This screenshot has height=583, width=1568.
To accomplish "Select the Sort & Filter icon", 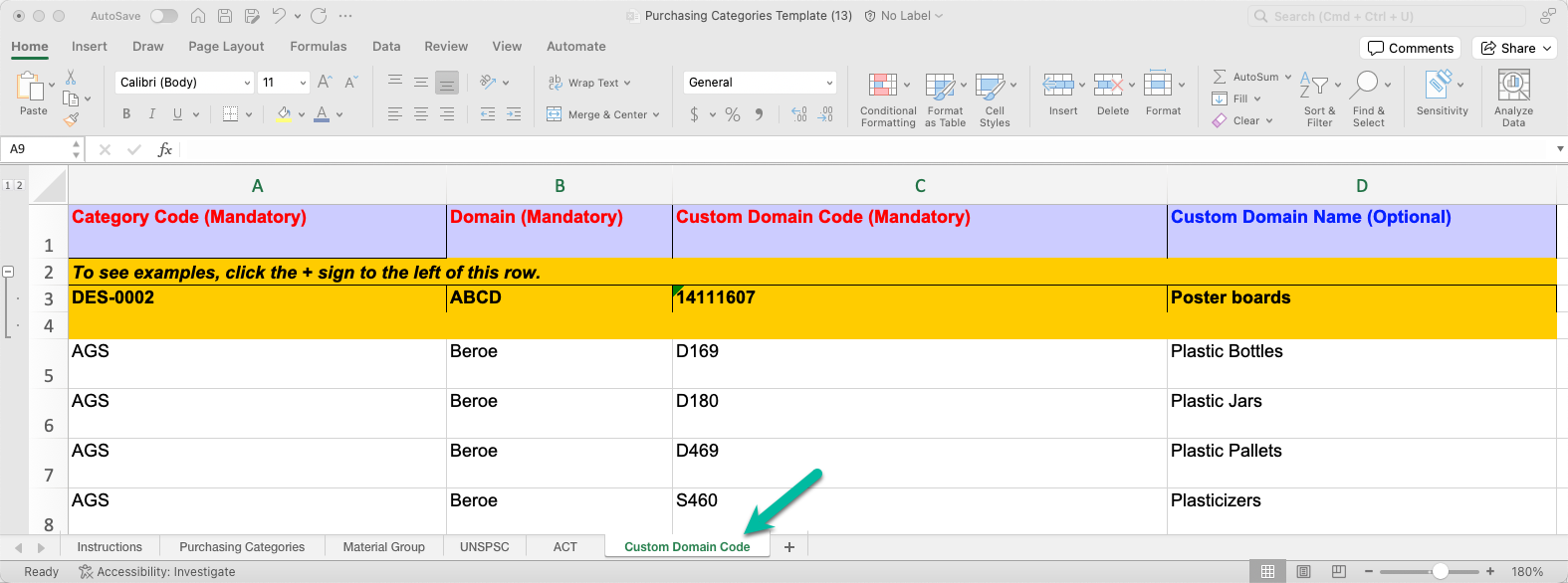I will point(1315,87).
